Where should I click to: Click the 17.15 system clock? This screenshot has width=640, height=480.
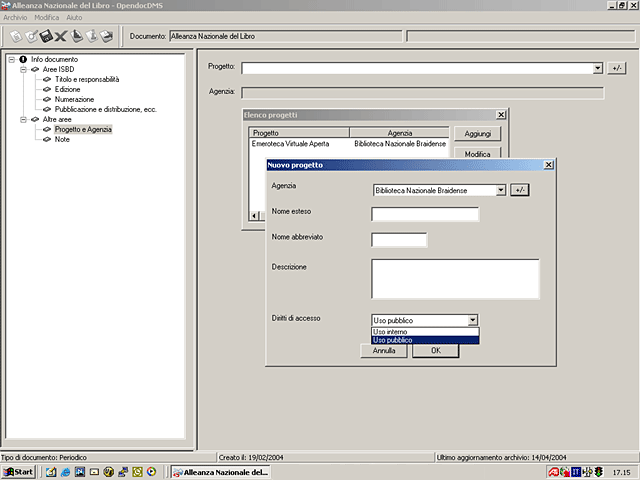[621, 473]
